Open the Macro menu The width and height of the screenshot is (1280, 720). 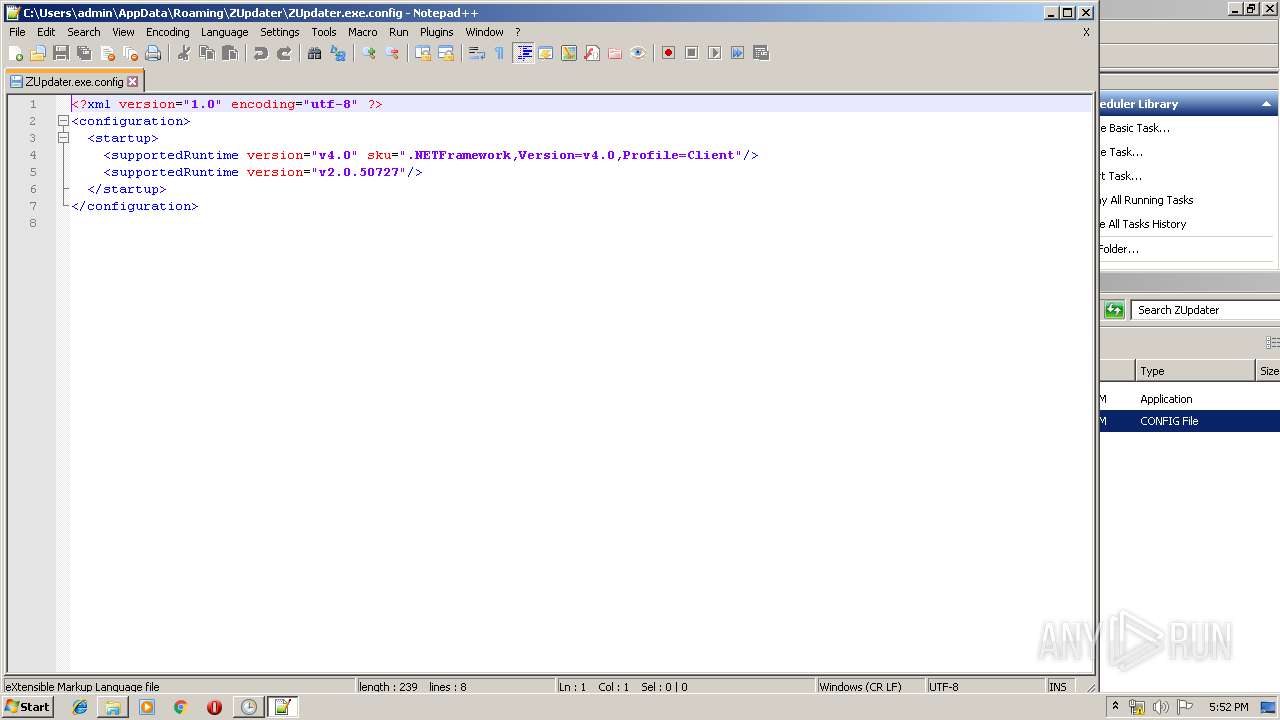(363, 32)
